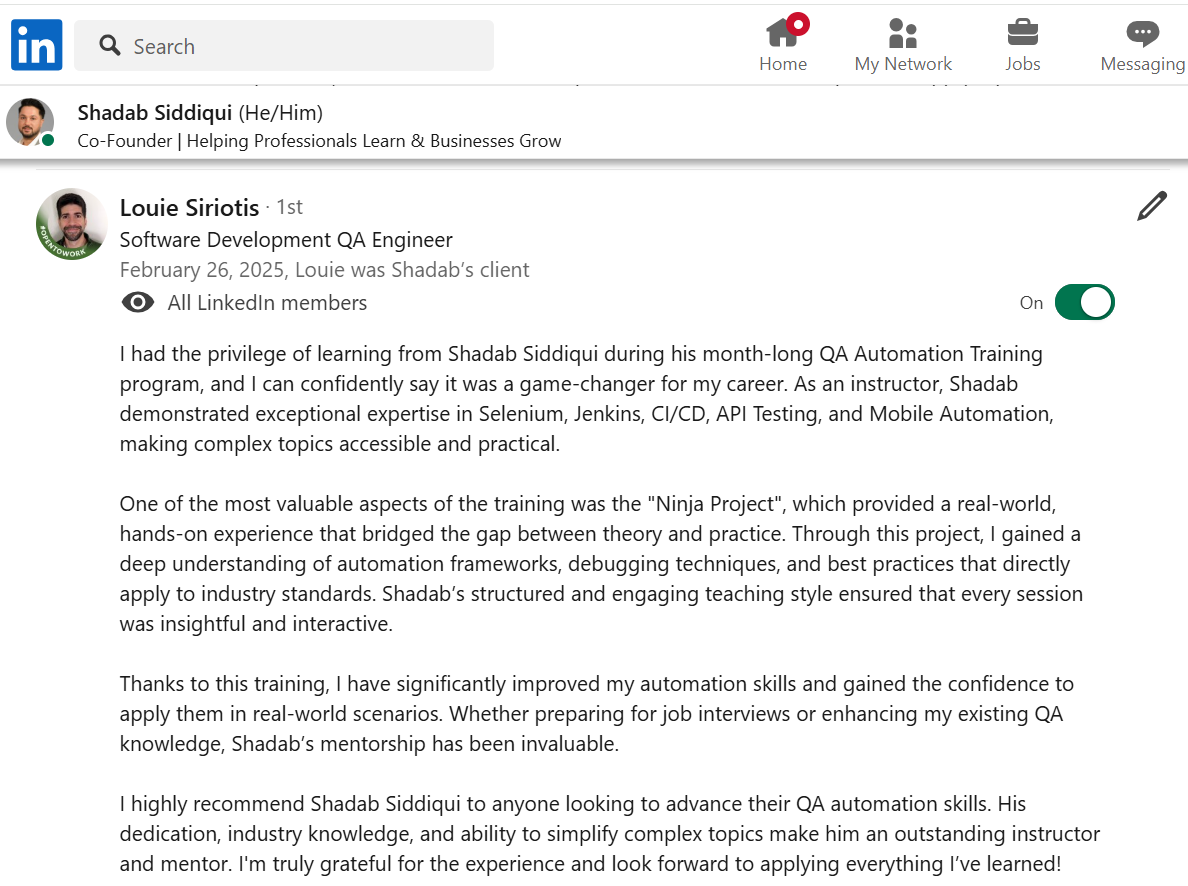Select the "All LinkedIn members" visibility label

(267, 303)
